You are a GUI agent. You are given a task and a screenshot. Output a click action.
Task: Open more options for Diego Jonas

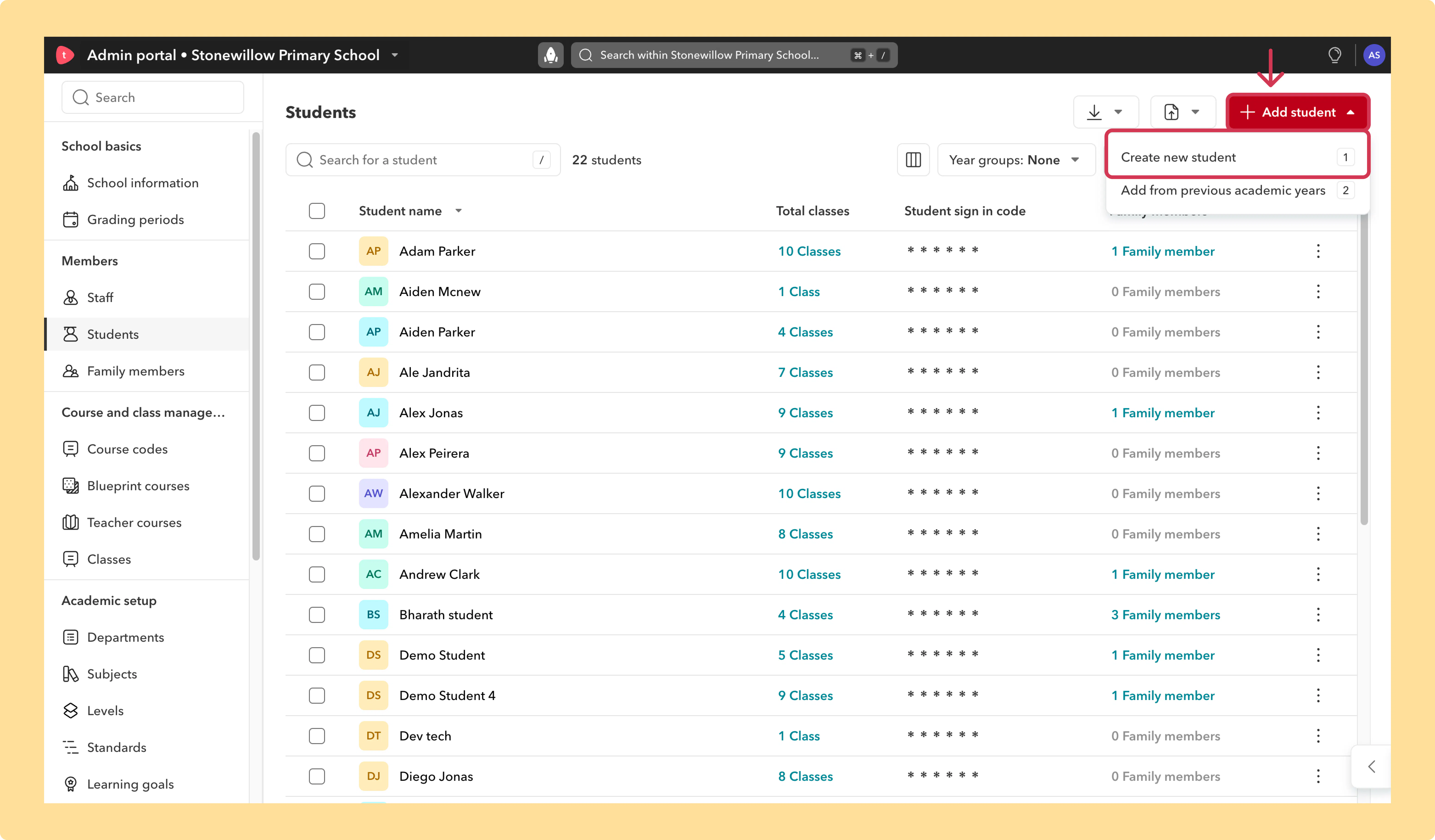tap(1318, 776)
